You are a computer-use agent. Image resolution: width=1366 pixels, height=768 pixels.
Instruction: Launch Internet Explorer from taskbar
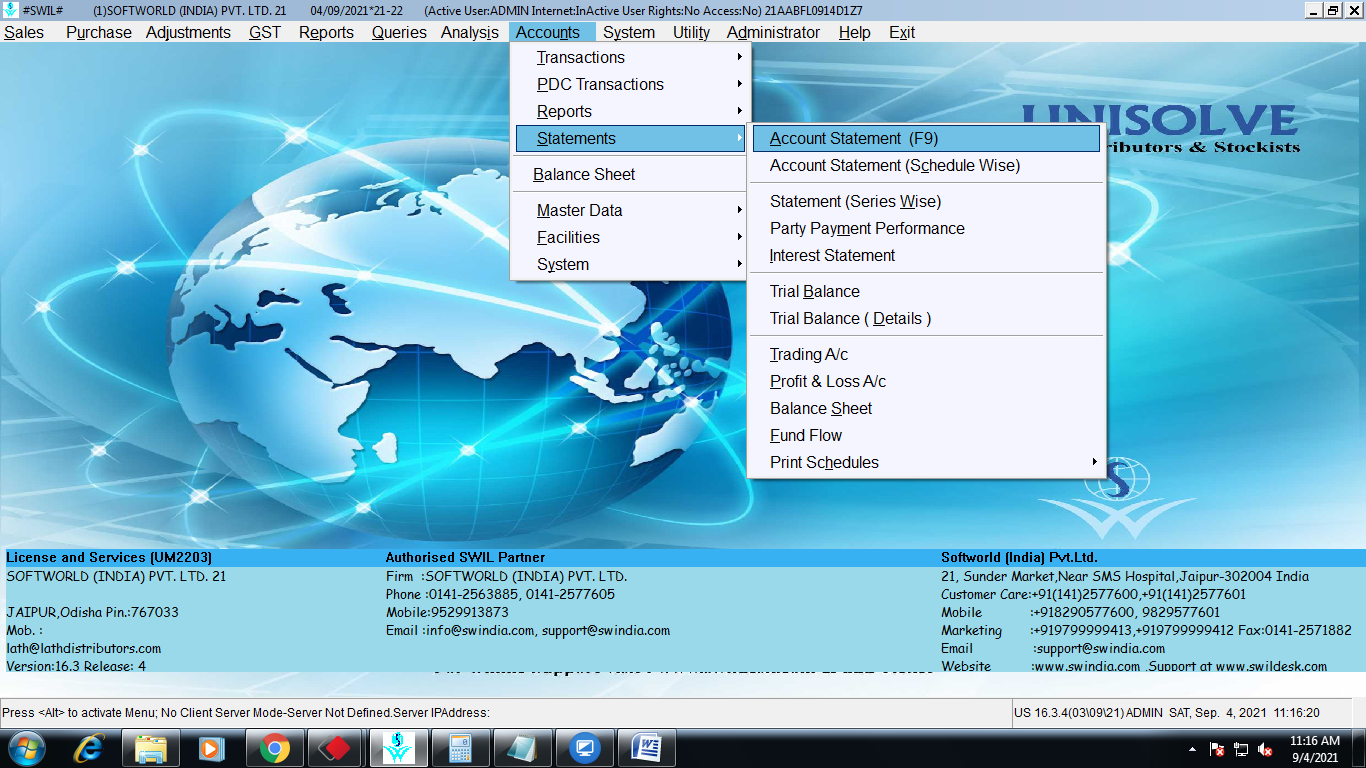pos(90,748)
